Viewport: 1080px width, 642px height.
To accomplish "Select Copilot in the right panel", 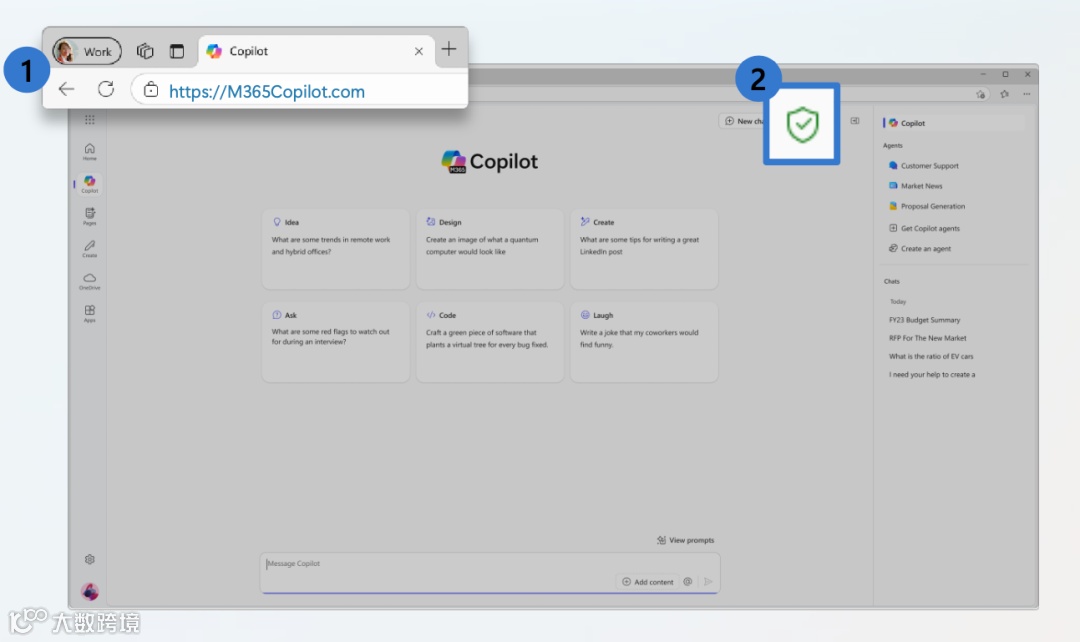I will 954,123.
